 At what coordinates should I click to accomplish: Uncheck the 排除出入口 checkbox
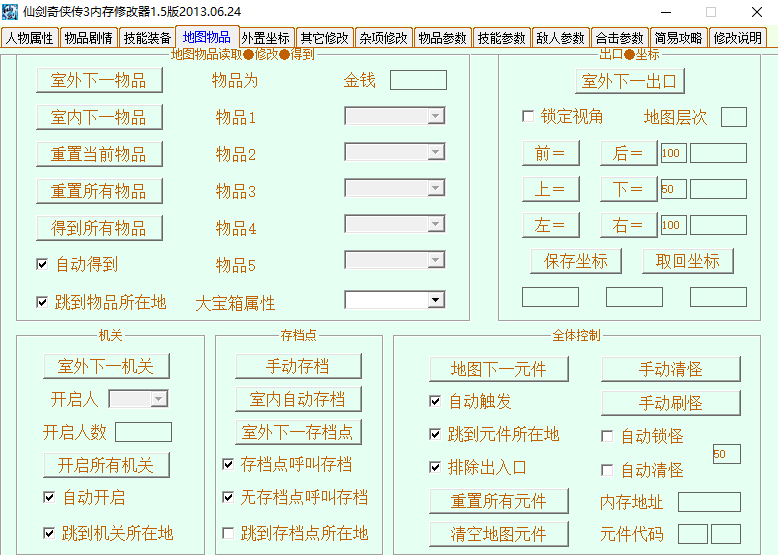pos(435,467)
